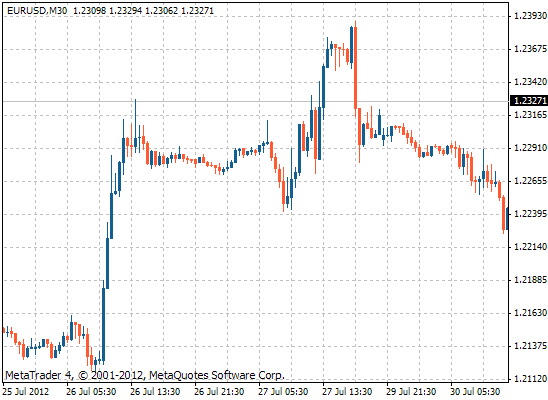Click the 1.23420 price scale label
Viewport: 548px width, 400px height.
point(530,82)
